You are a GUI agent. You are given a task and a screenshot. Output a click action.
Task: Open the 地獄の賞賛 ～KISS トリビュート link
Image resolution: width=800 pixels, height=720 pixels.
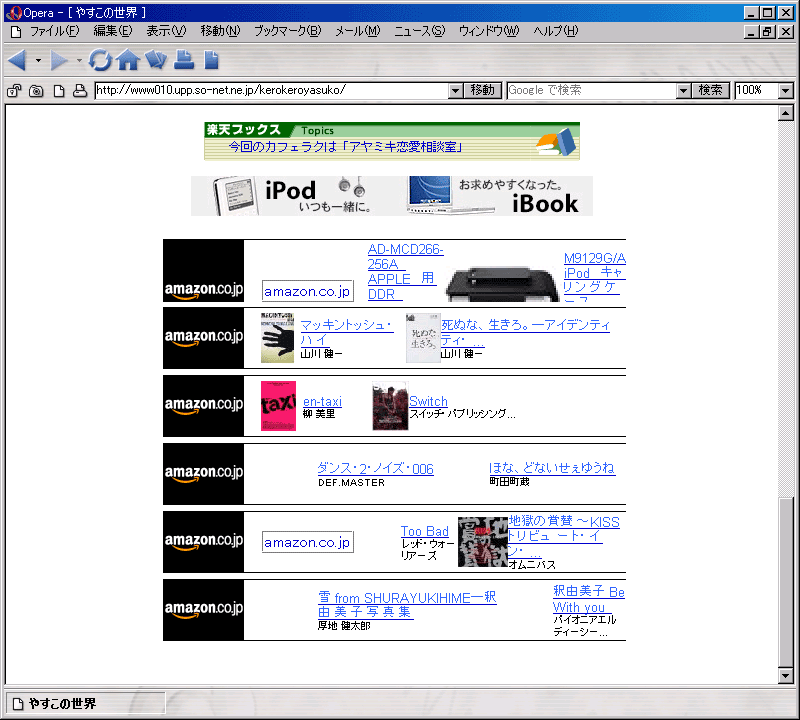pyautogui.click(x=563, y=536)
